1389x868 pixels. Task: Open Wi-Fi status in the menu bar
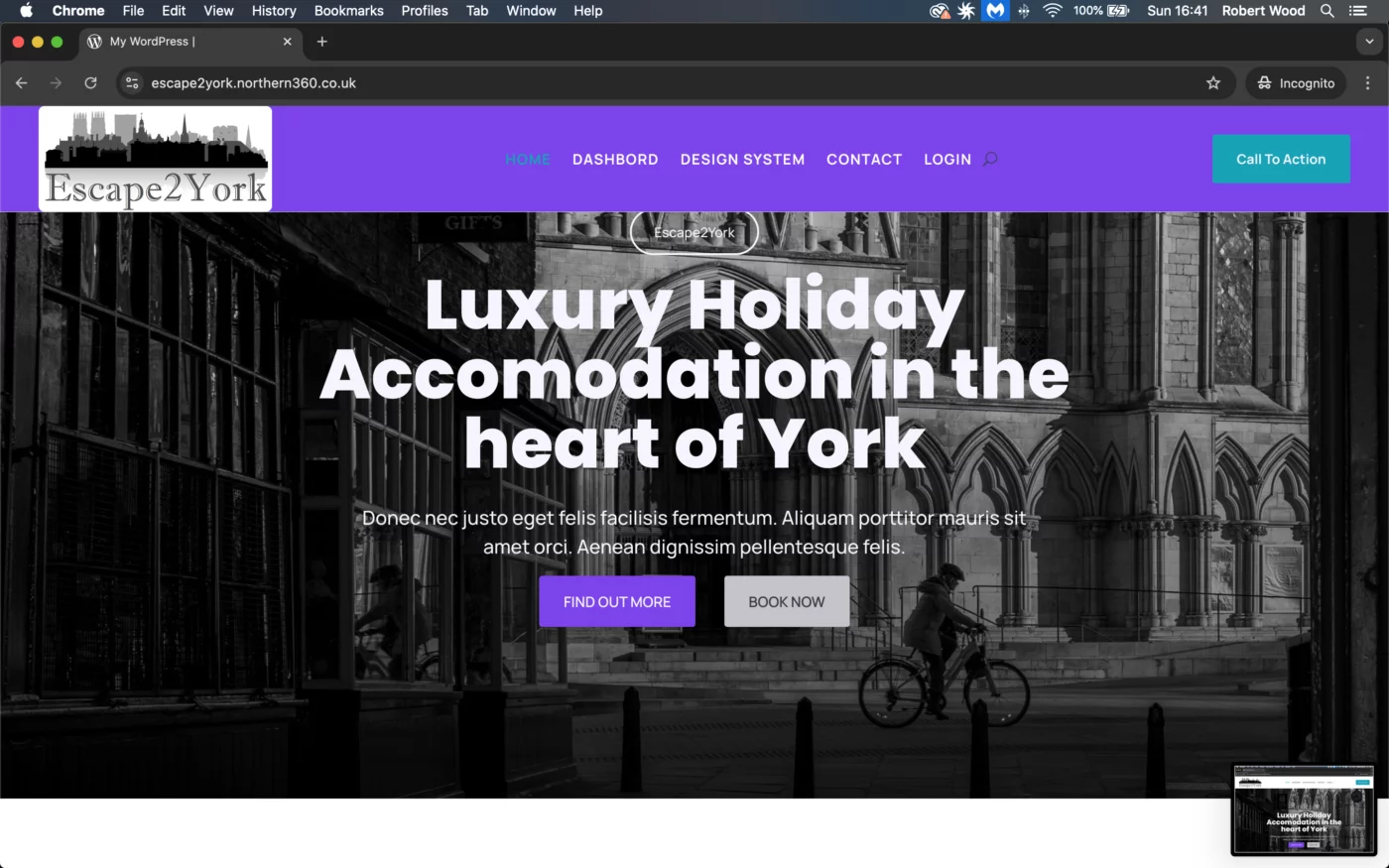tap(1053, 11)
